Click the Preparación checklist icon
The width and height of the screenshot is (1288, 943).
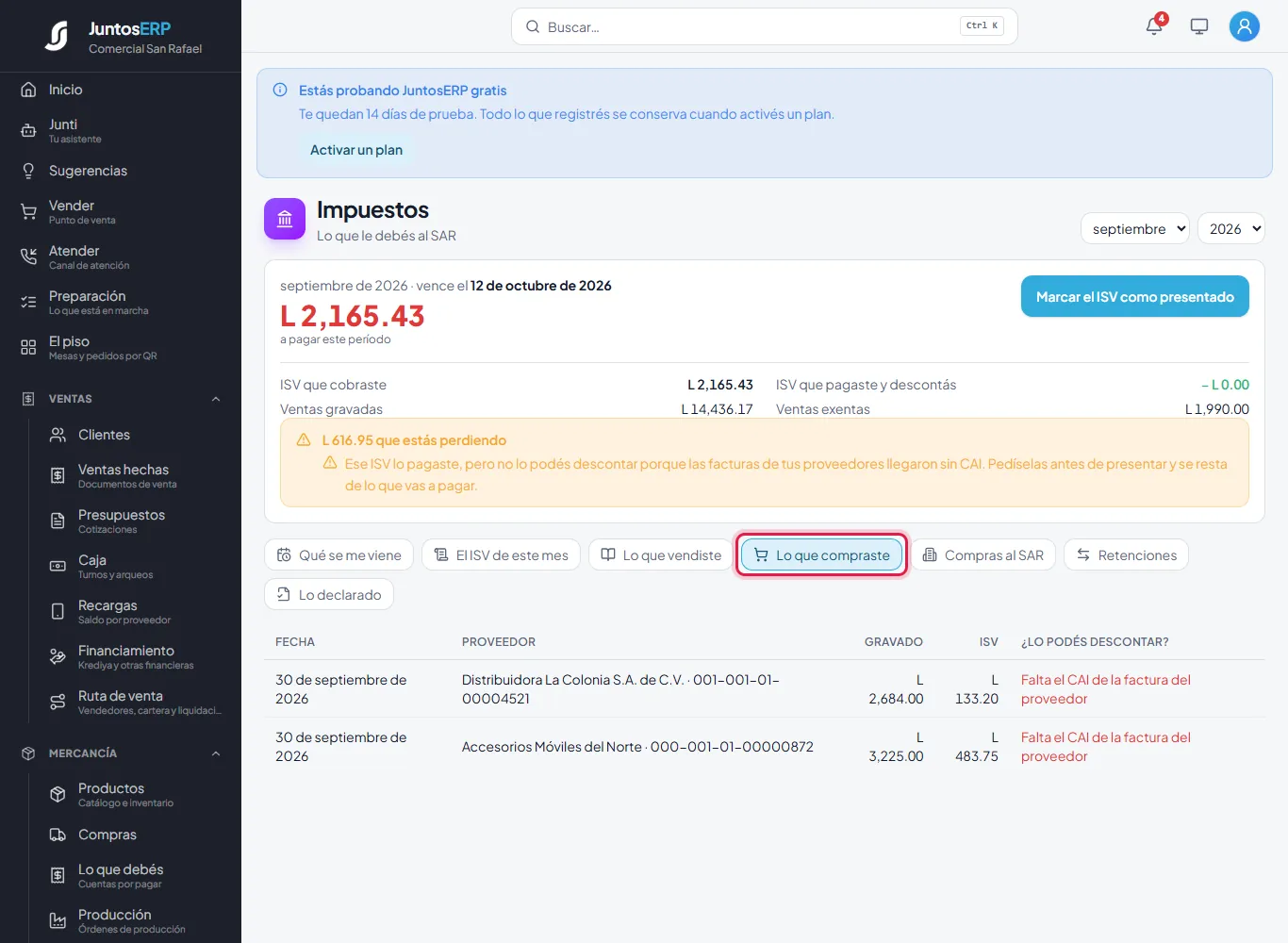click(x=28, y=303)
